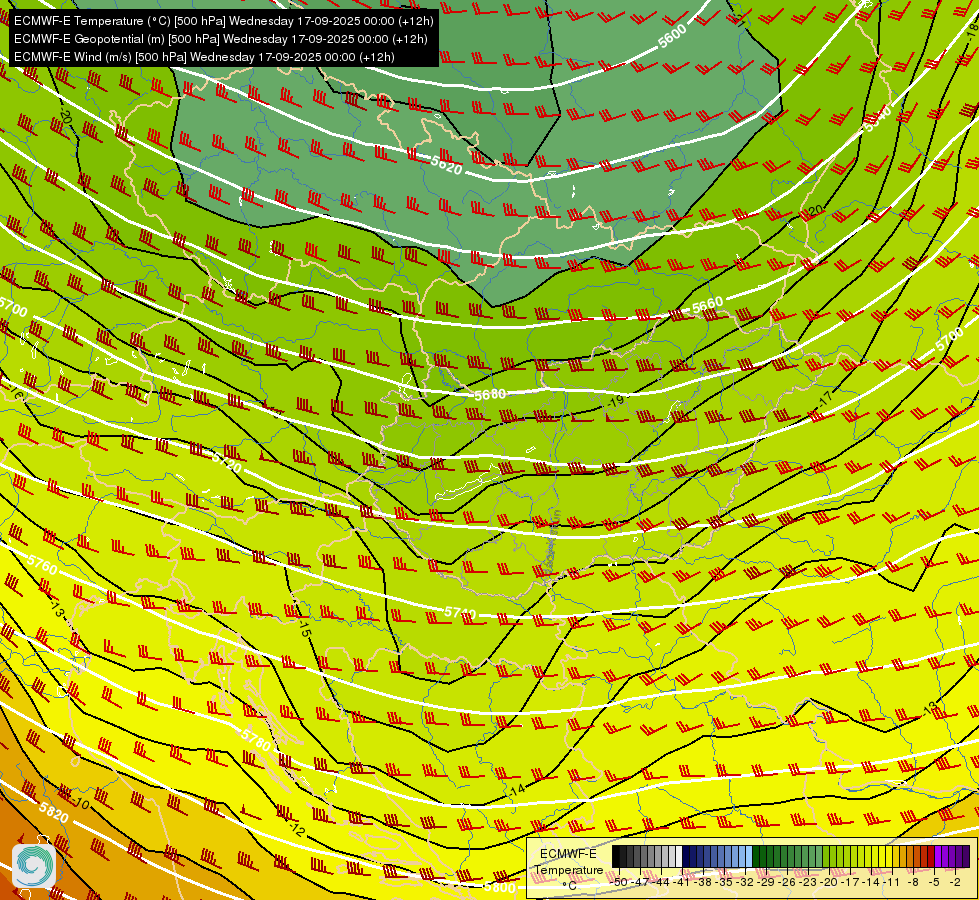Click the -29 legend scale value
Viewport: 979px width, 900px height.
tap(766, 882)
